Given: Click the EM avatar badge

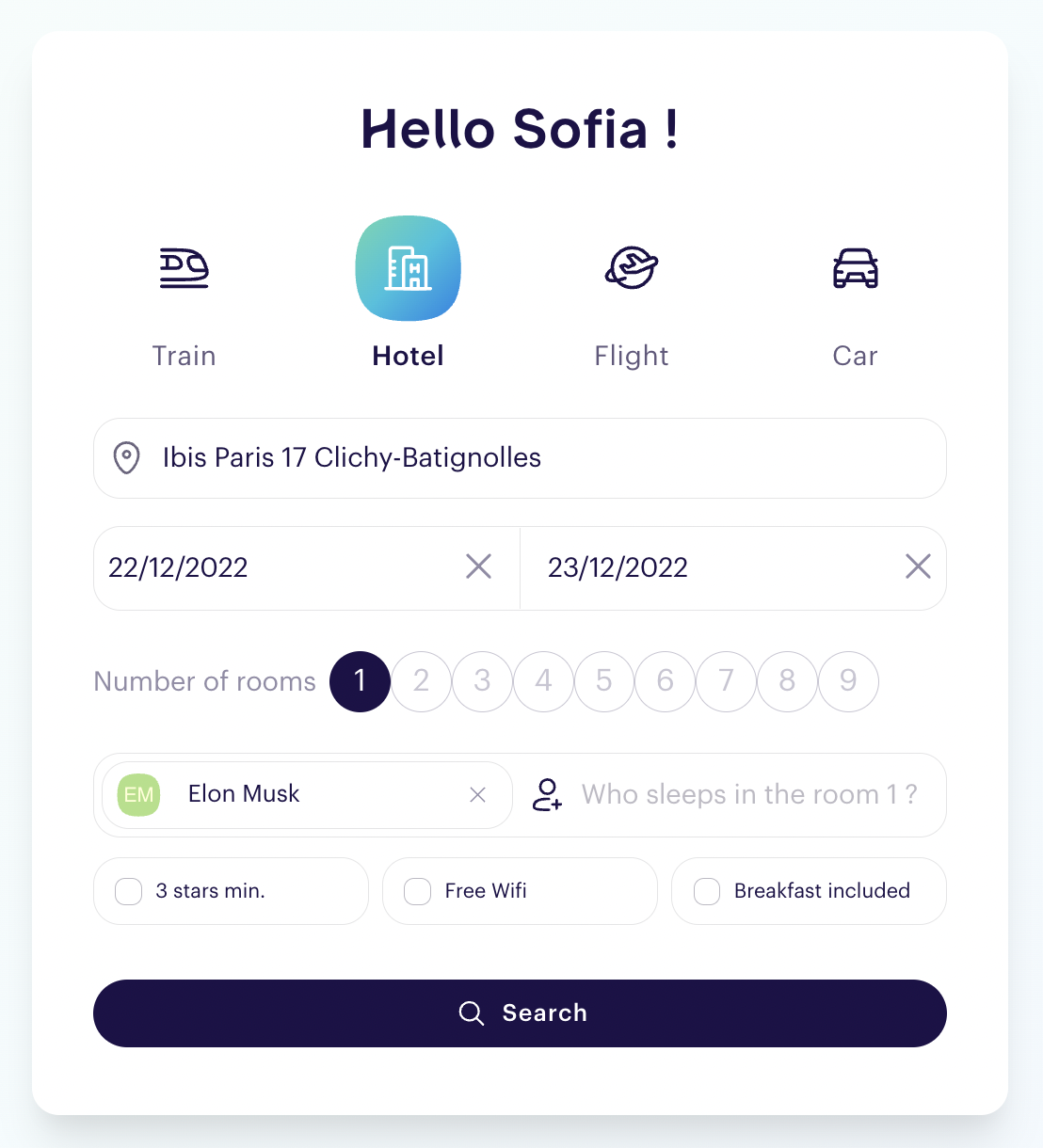Looking at the screenshot, I should [x=138, y=795].
